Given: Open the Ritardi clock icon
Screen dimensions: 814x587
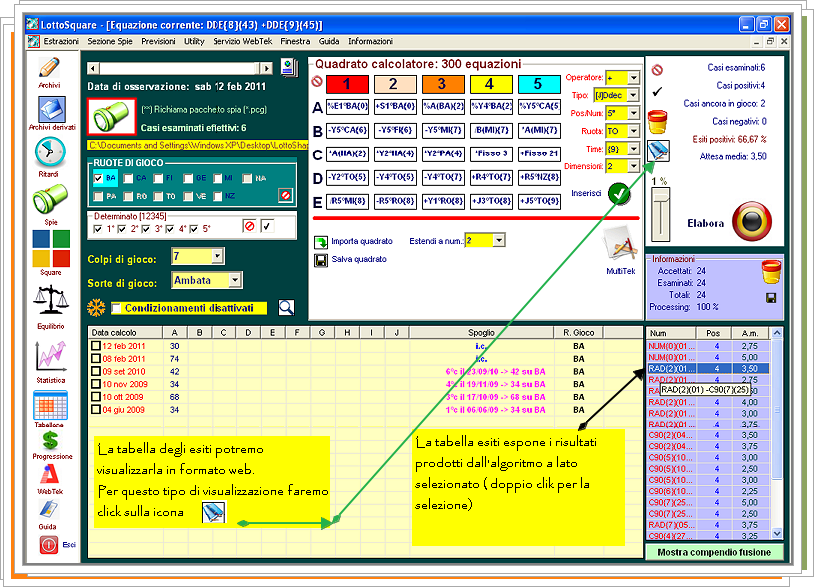Looking at the screenshot, I should click(50, 153).
